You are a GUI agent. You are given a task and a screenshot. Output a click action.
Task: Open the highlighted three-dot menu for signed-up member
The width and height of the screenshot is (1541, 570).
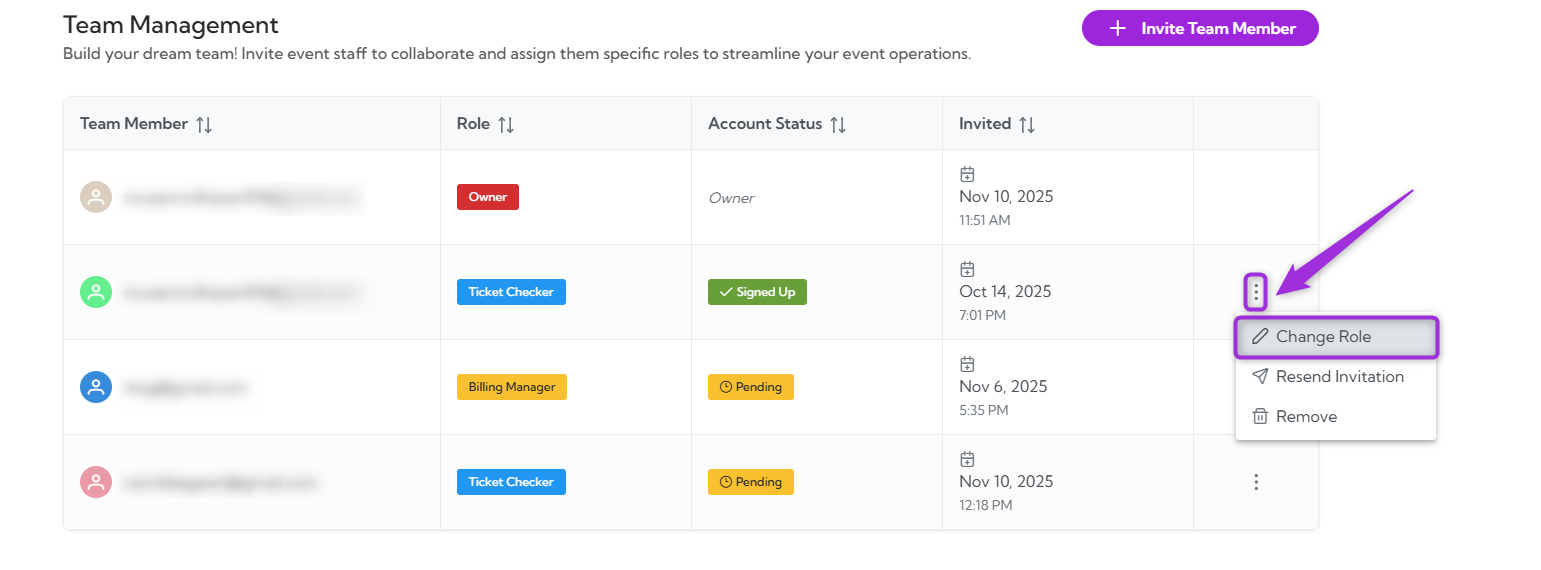tap(1256, 292)
